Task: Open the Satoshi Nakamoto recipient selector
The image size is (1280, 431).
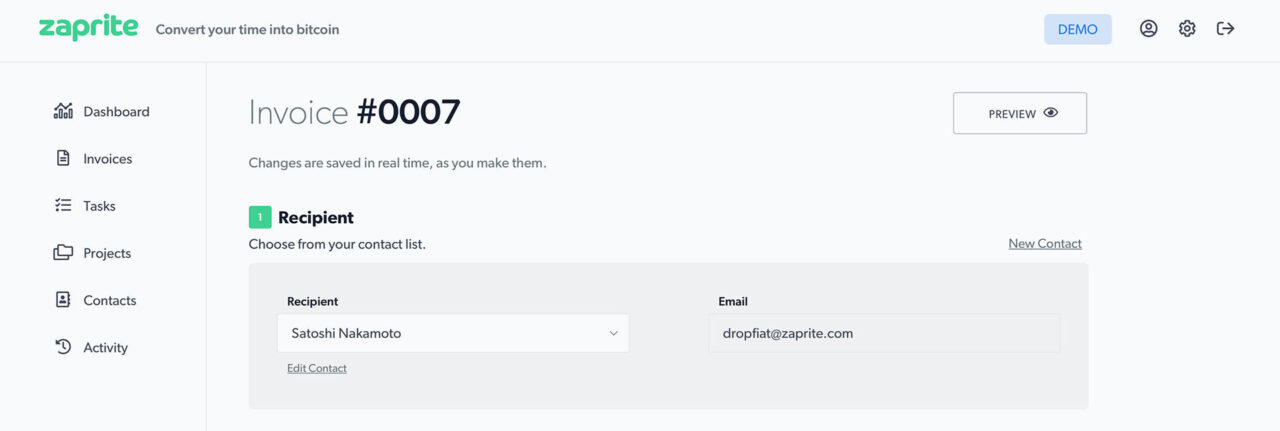Action: pyautogui.click(x=453, y=333)
